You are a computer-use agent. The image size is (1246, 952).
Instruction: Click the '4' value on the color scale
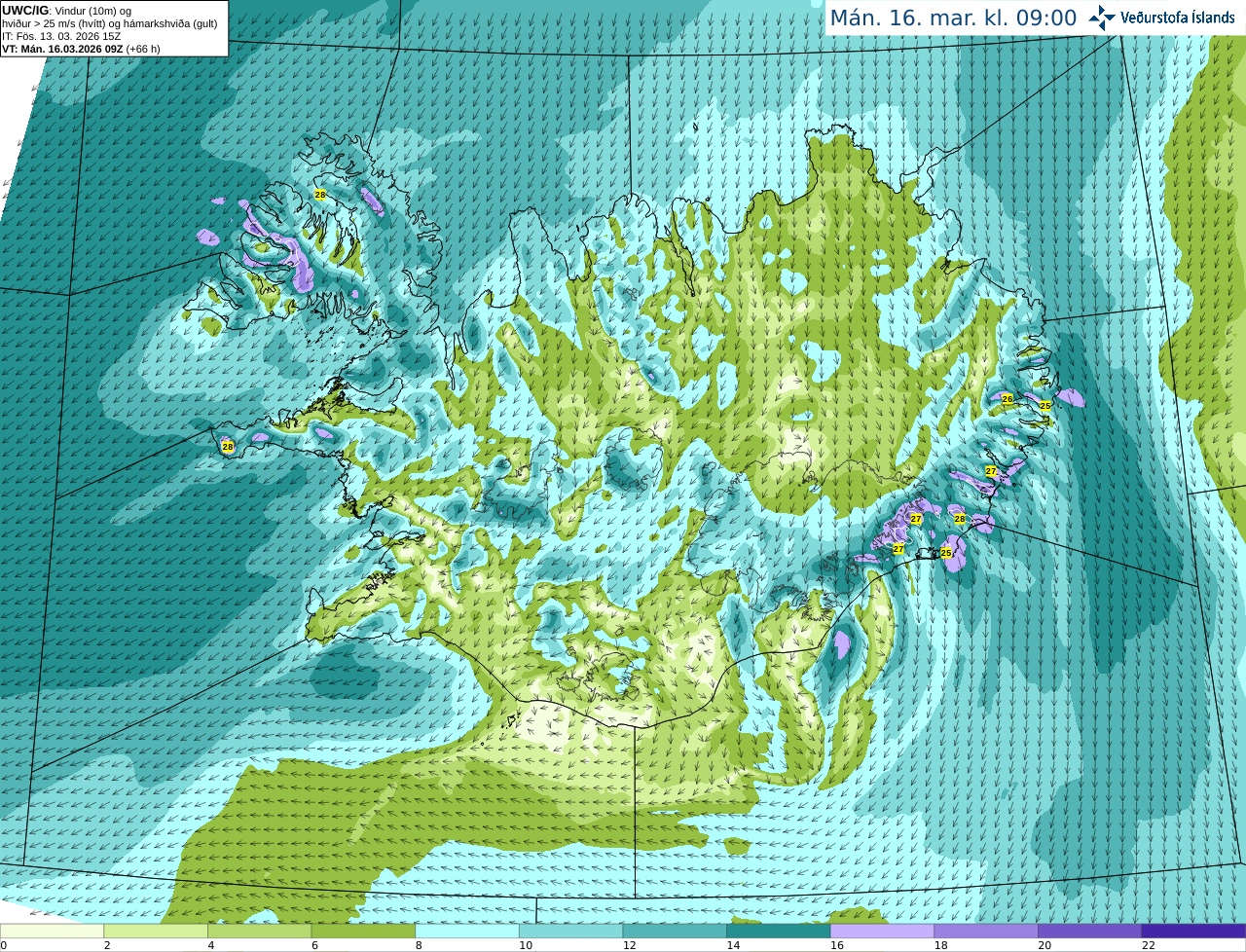pyautogui.click(x=211, y=945)
